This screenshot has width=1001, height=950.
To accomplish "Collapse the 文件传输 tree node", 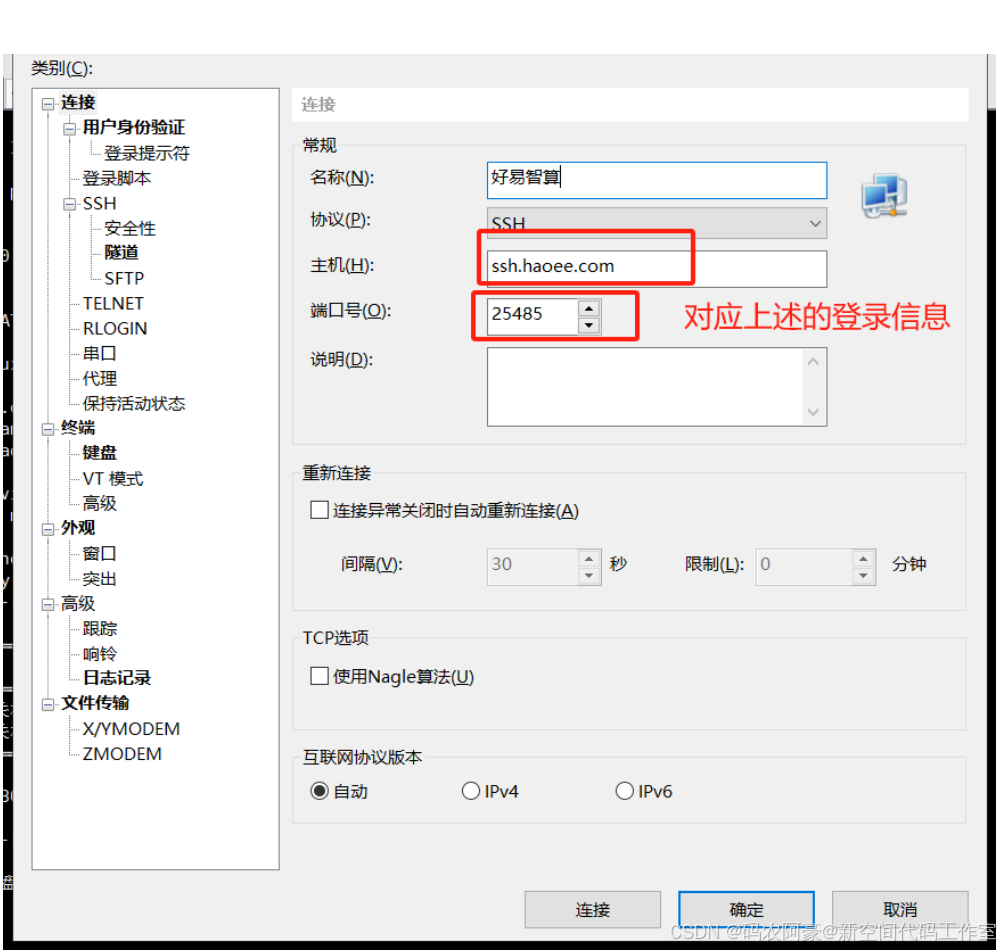I will pos(48,705).
